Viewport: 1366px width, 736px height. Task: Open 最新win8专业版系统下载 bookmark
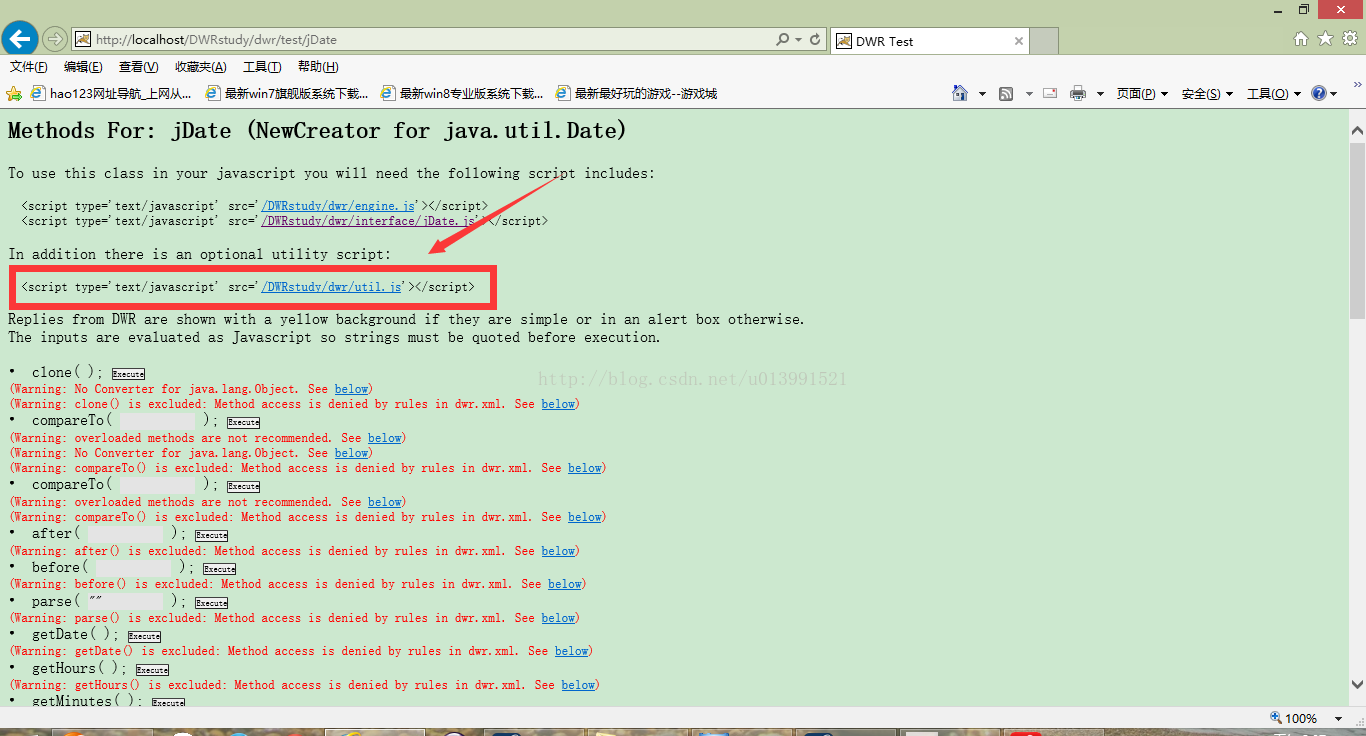(462, 93)
